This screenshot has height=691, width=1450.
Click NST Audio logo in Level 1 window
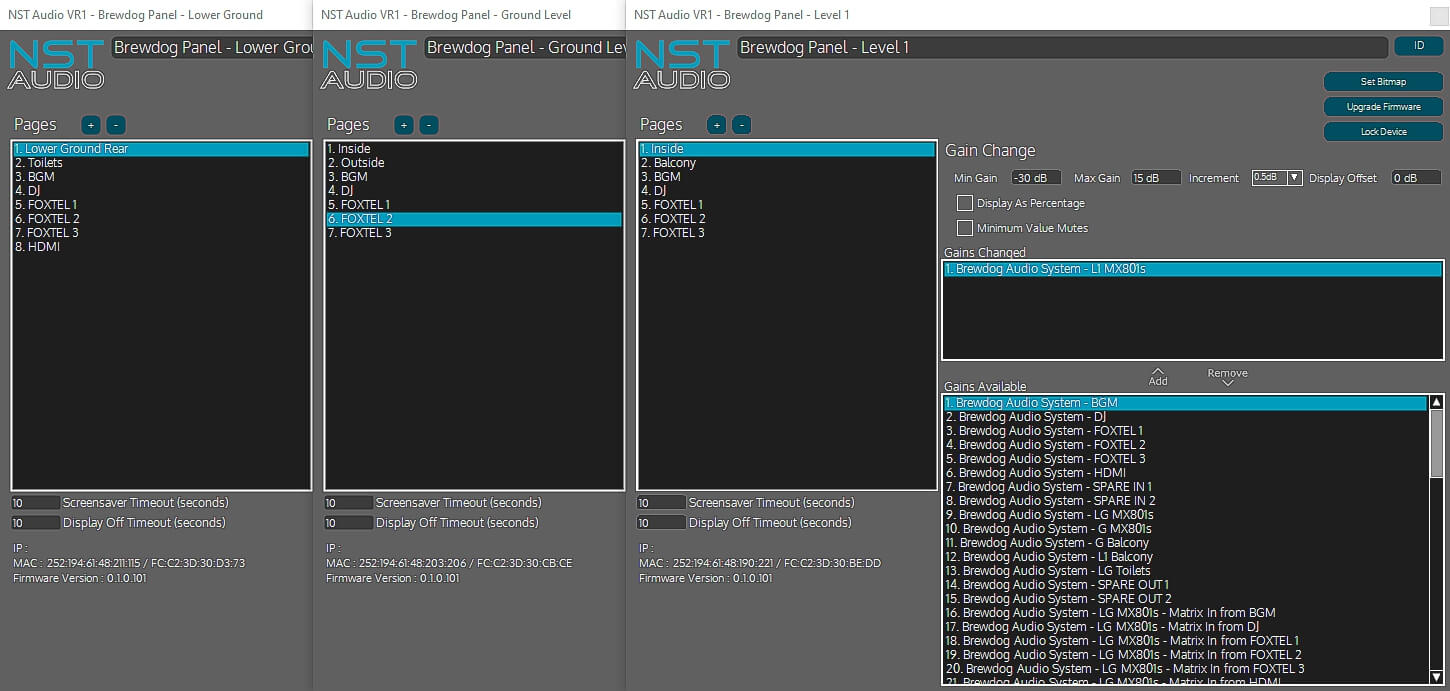coord(682,64)
